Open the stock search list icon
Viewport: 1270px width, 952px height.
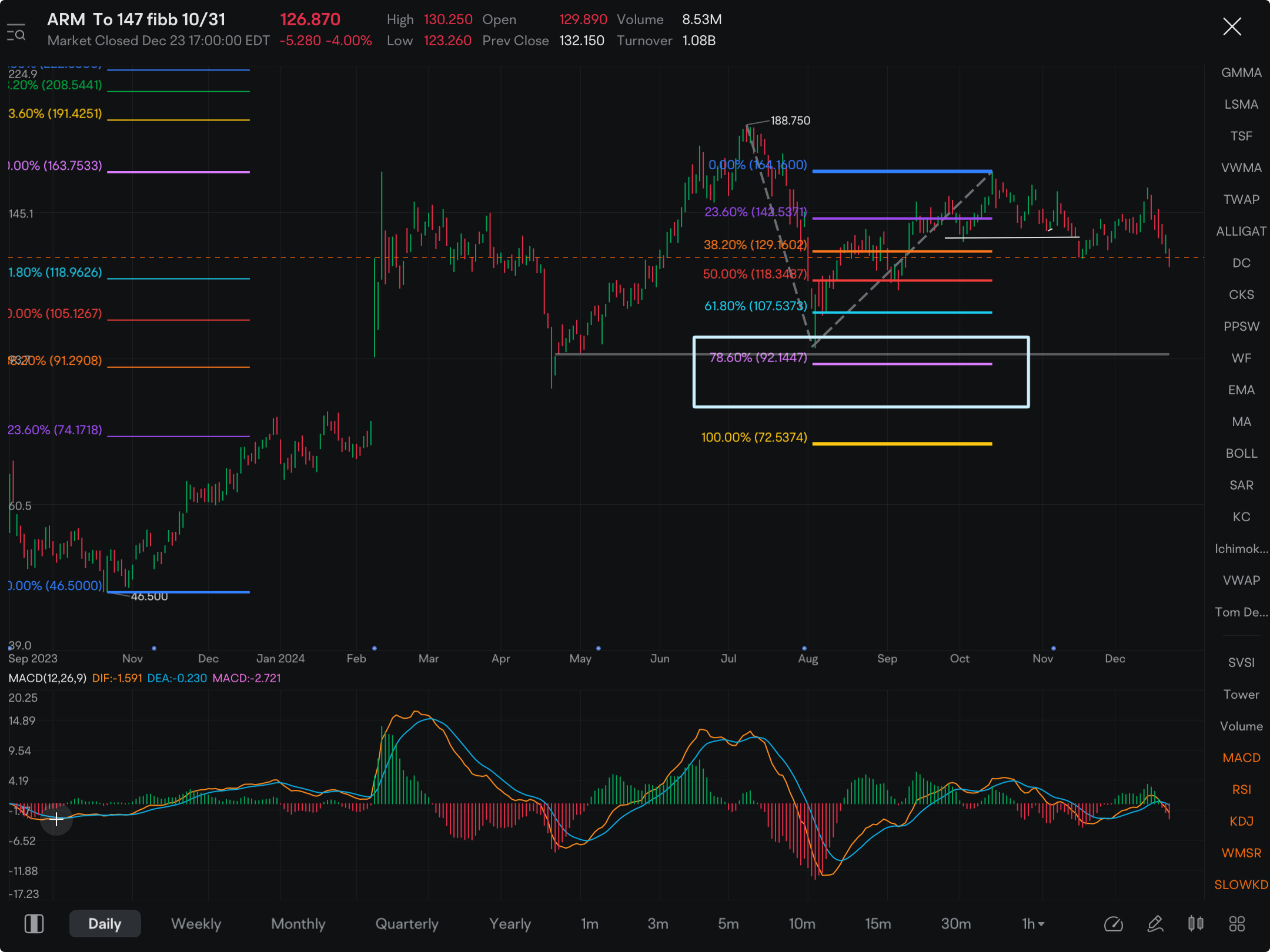(16, 32)
